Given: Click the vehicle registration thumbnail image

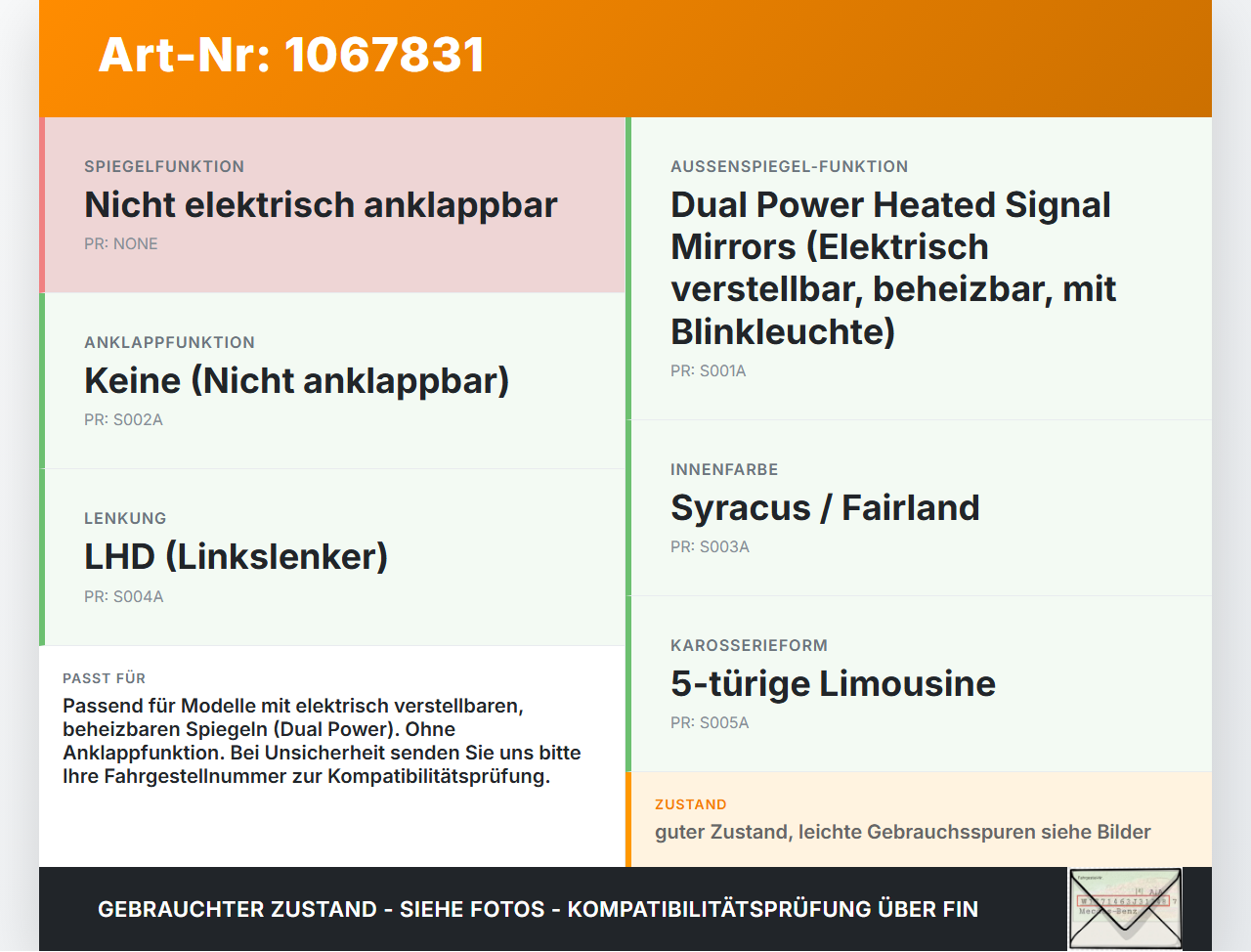Looking at the screenshot, I should (1125, 909).
